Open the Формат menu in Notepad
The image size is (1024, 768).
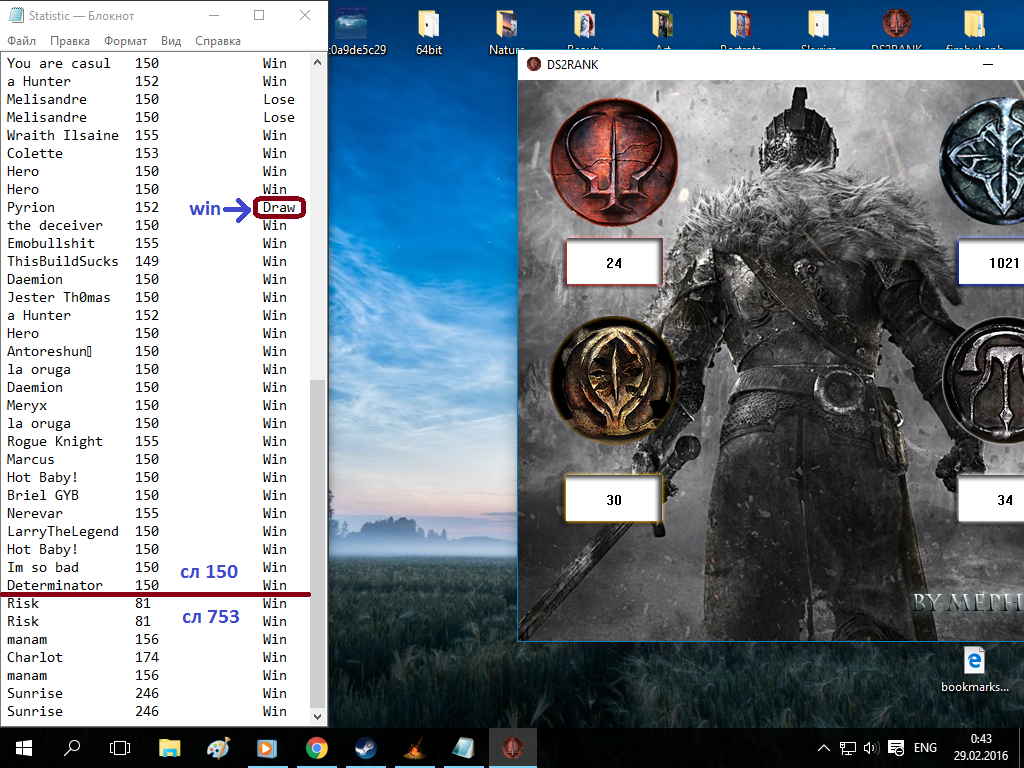click(x=125, y=40)
